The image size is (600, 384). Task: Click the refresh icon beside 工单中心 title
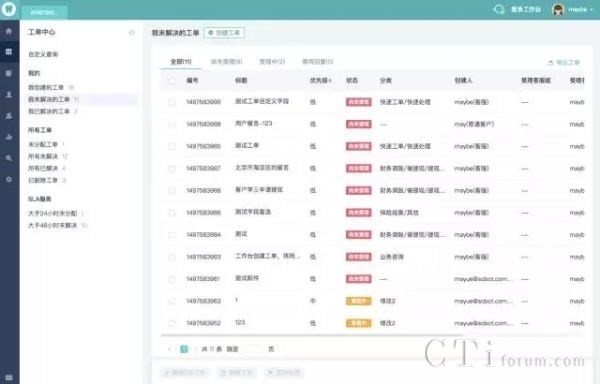131,33
